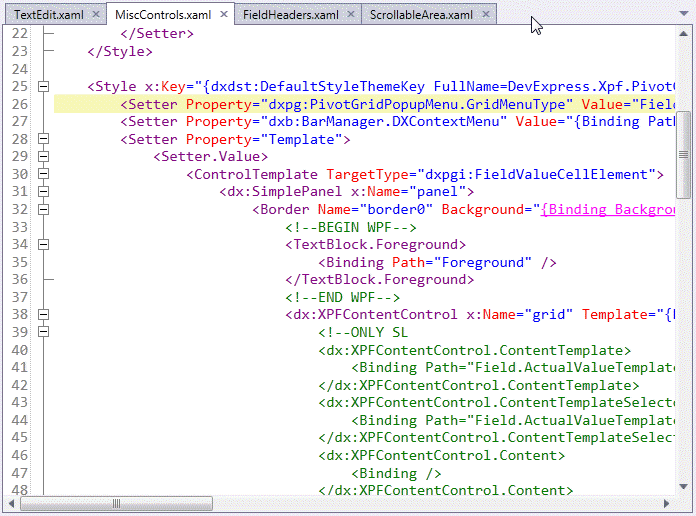Click the vertical scrollbar up arrow
Viewport: 696px width, 516px height.
[x=684, y=33]
